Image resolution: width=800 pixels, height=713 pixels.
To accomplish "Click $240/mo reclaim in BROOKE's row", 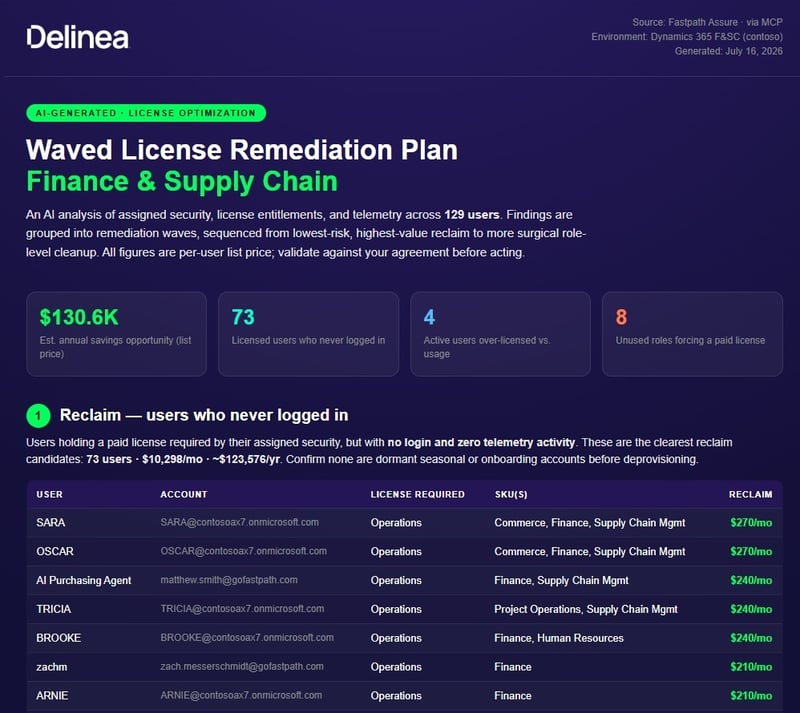I will (751, 638).
